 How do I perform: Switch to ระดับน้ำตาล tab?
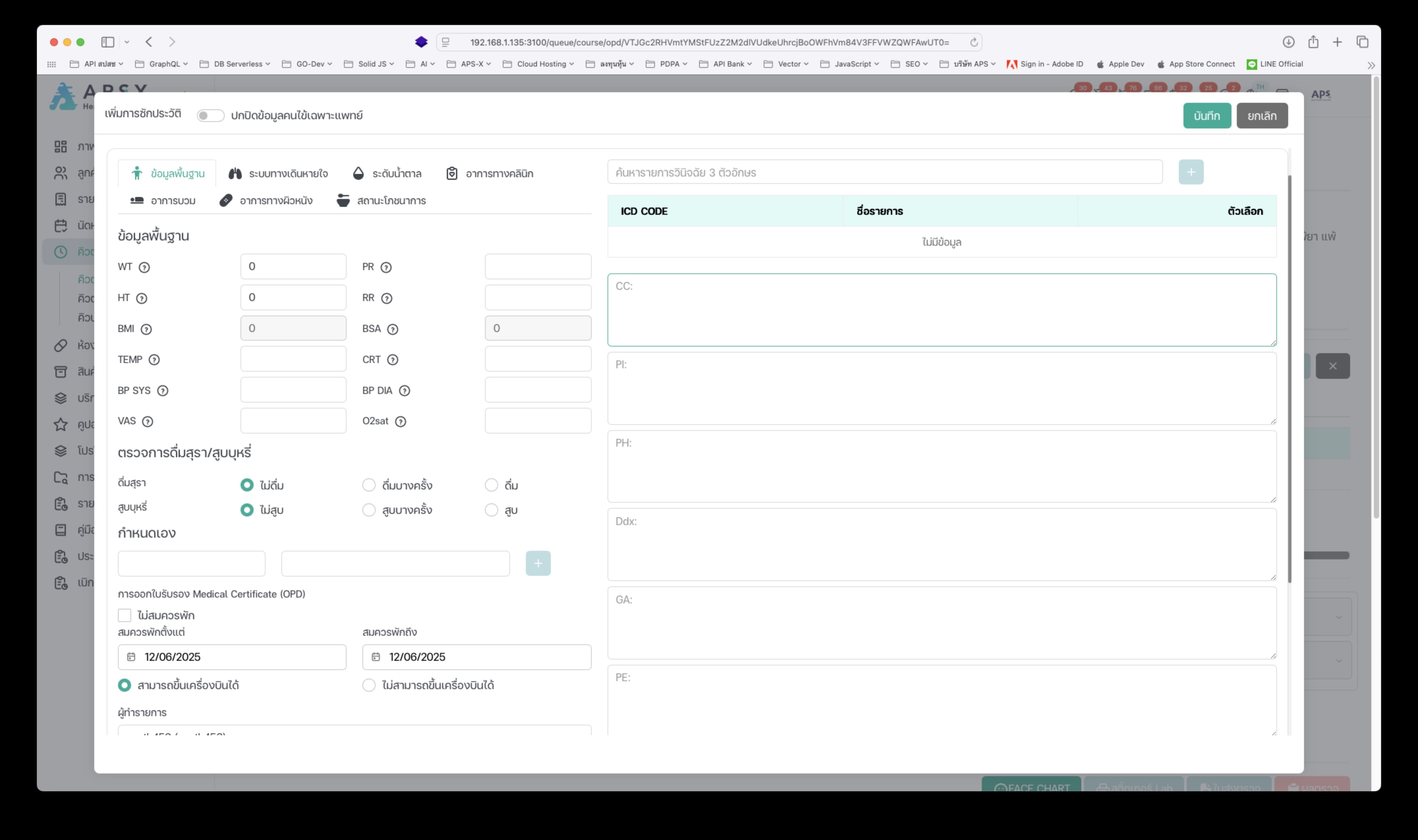(x=387, y=173)
